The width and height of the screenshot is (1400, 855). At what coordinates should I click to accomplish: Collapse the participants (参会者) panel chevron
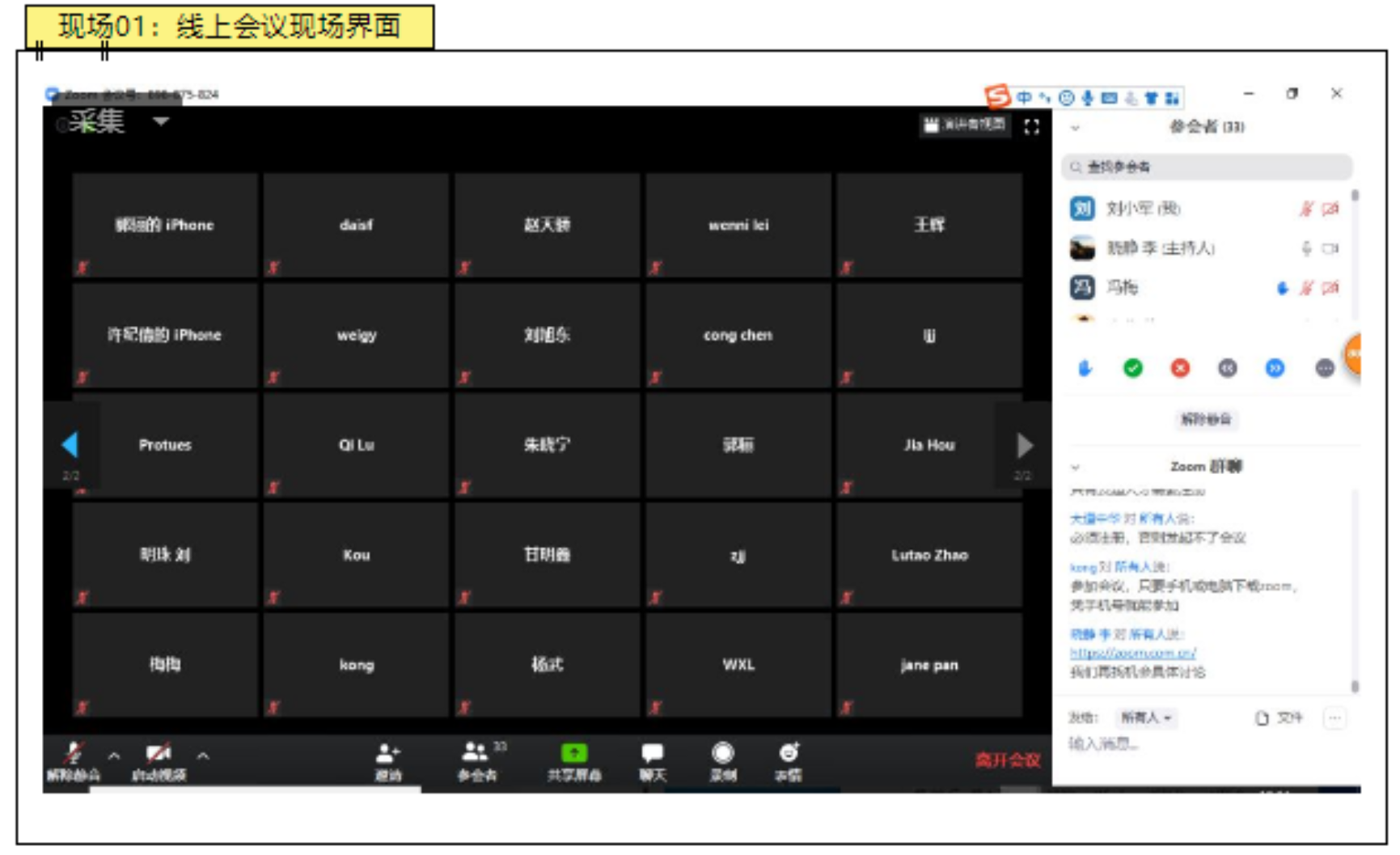pos(1076,128)
